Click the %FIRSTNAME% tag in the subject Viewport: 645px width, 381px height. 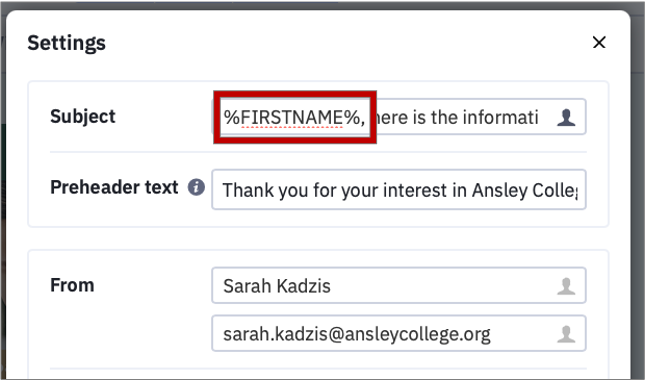point(294,118)
